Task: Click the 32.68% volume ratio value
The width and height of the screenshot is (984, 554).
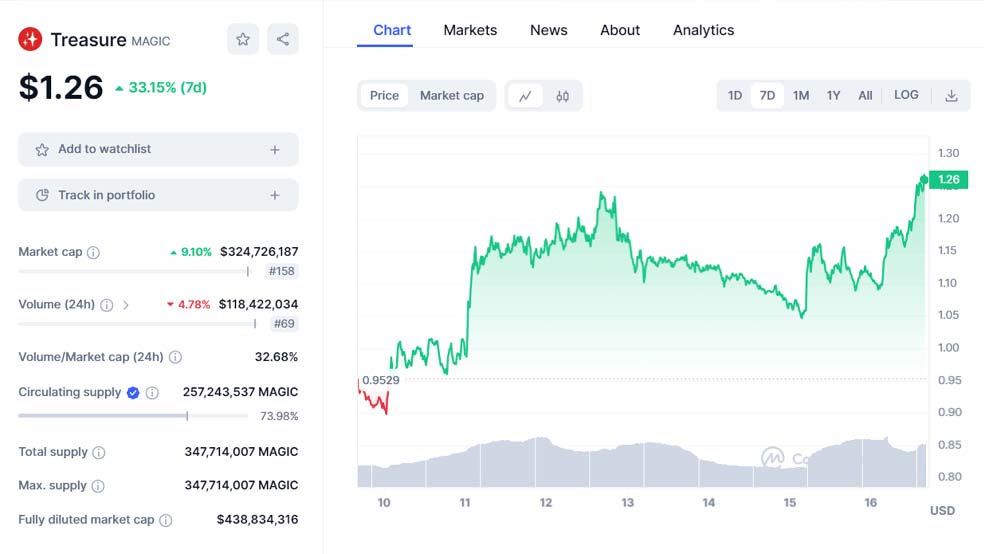Action: click(276, 357)
